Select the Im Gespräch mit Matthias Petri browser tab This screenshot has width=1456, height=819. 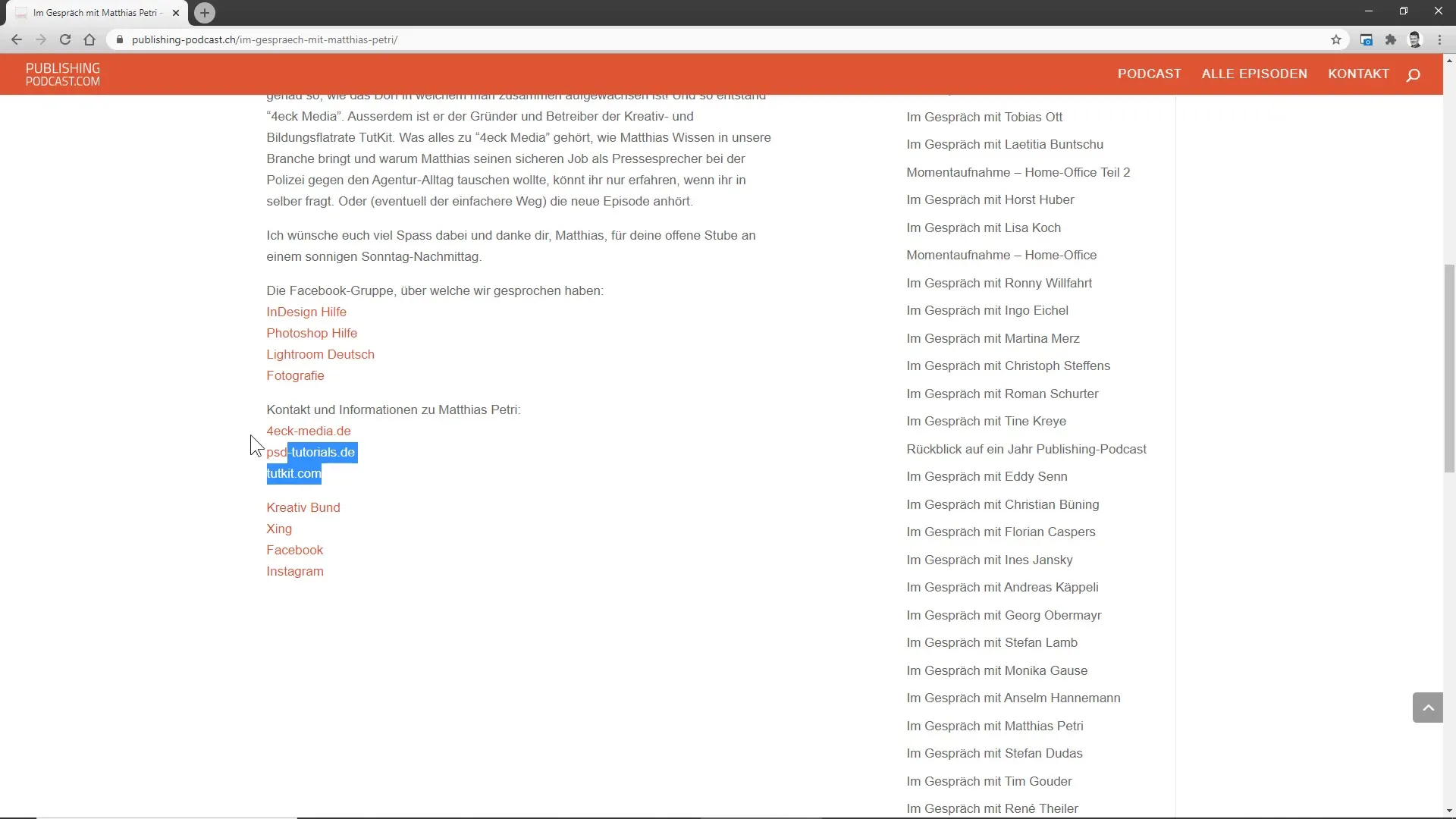point(97,13)
